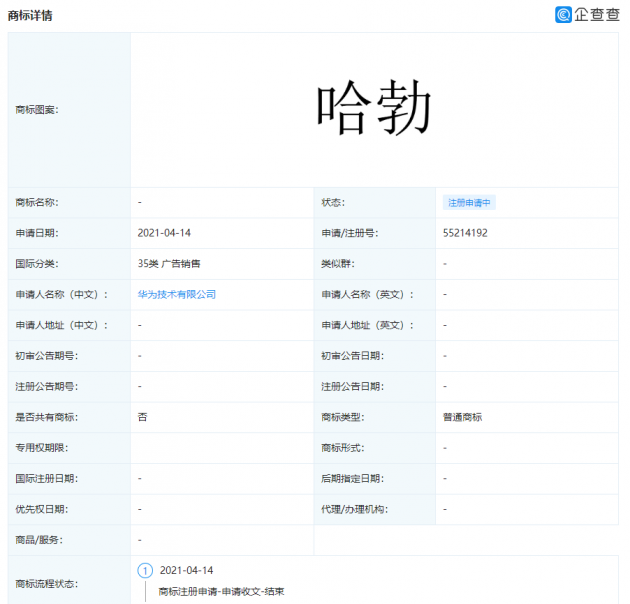Image resolution: width=630 pixels, height=604 pixels.
Task: Click the 申请/注册号 label
Action: (350, 233)
